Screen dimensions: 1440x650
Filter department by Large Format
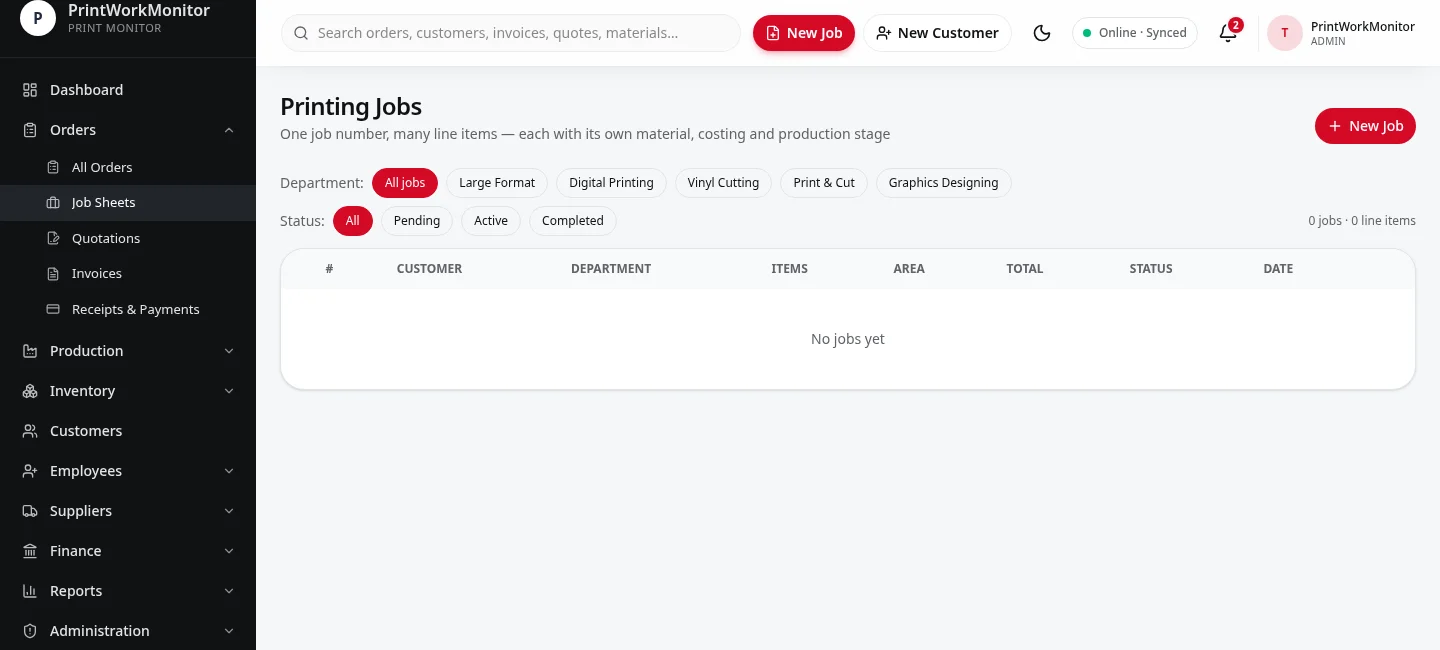497,183
